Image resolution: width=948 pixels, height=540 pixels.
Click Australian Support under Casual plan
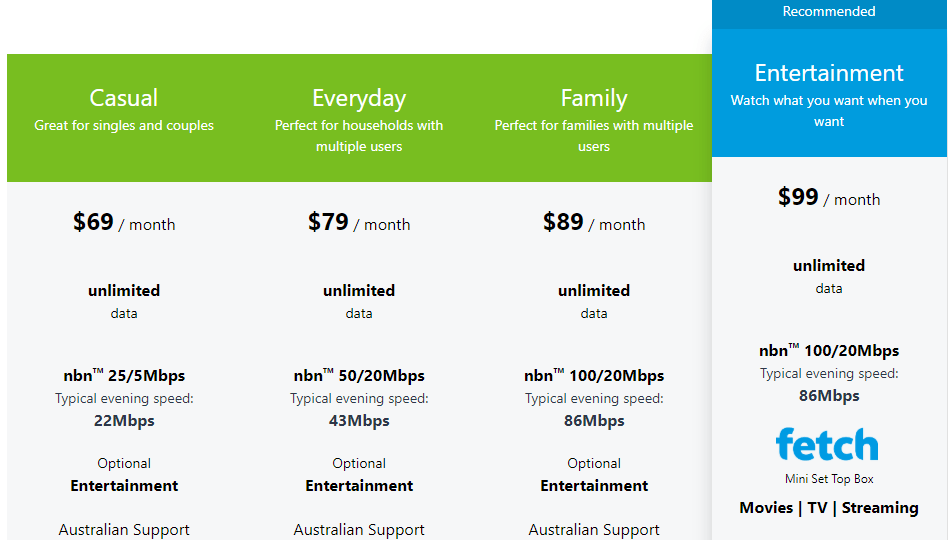124,530
